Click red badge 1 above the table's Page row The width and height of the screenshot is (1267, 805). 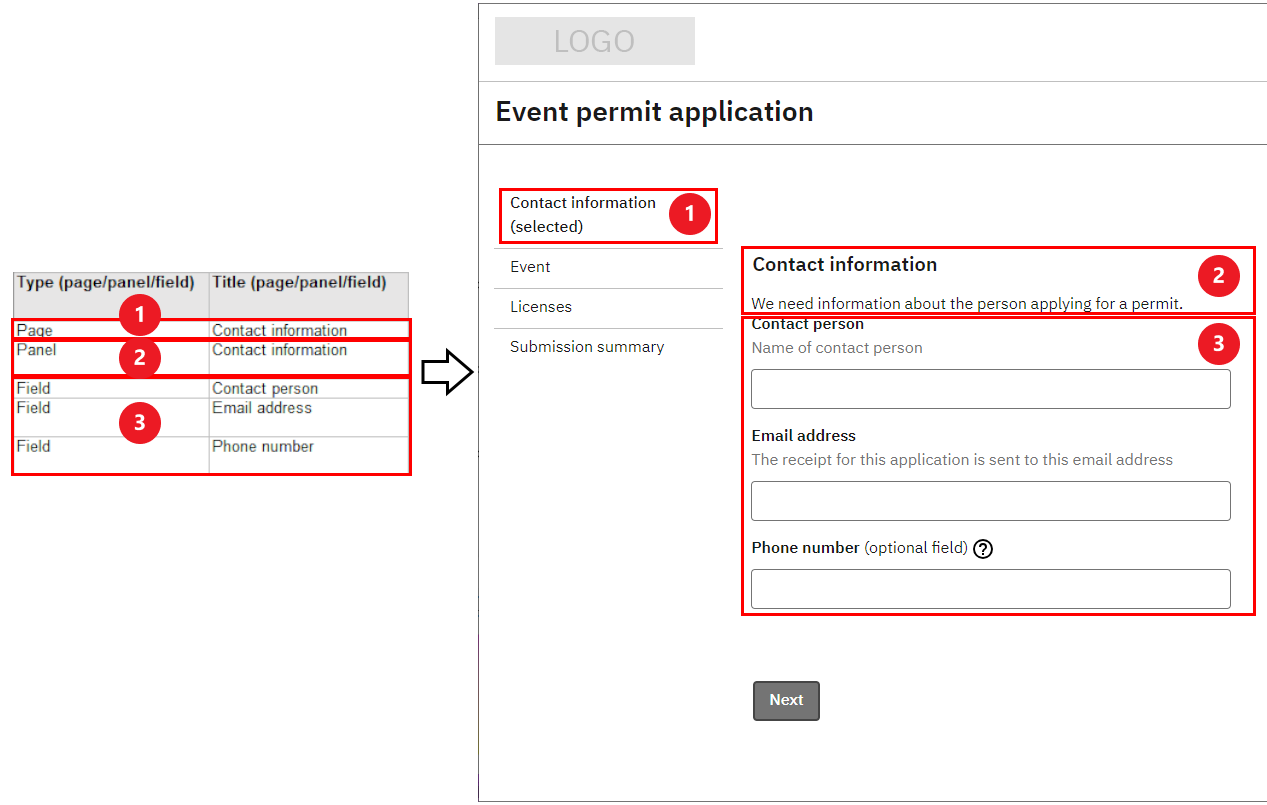click(x=140, y=316)
